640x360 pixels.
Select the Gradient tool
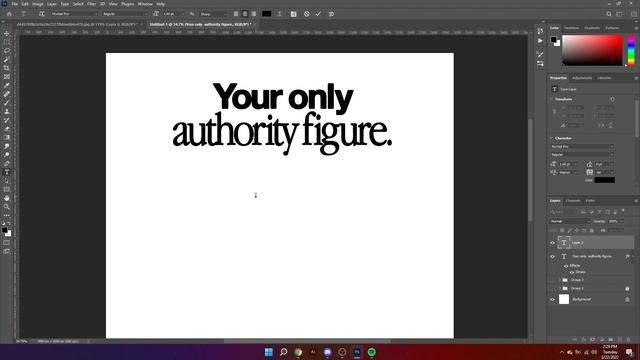pyautogui.click(x=7, y=138)
